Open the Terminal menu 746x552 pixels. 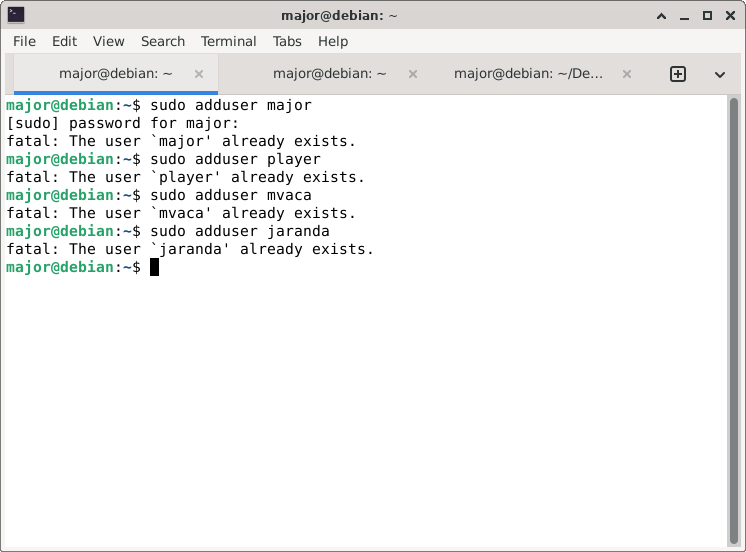[x=229, y=41]
